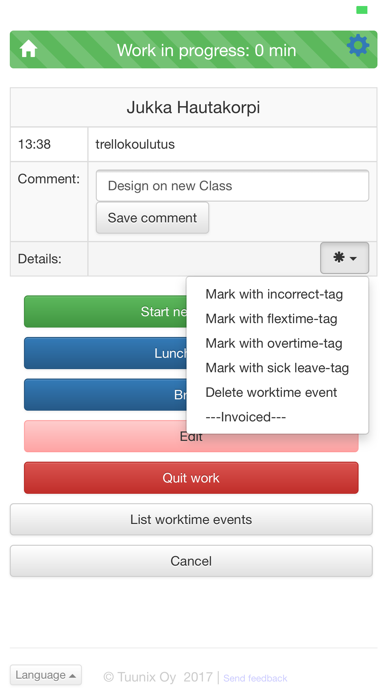The width and height of the screenshot is (392, 696).
Task: Open the asterisk details dropdown
Action: 344,258
